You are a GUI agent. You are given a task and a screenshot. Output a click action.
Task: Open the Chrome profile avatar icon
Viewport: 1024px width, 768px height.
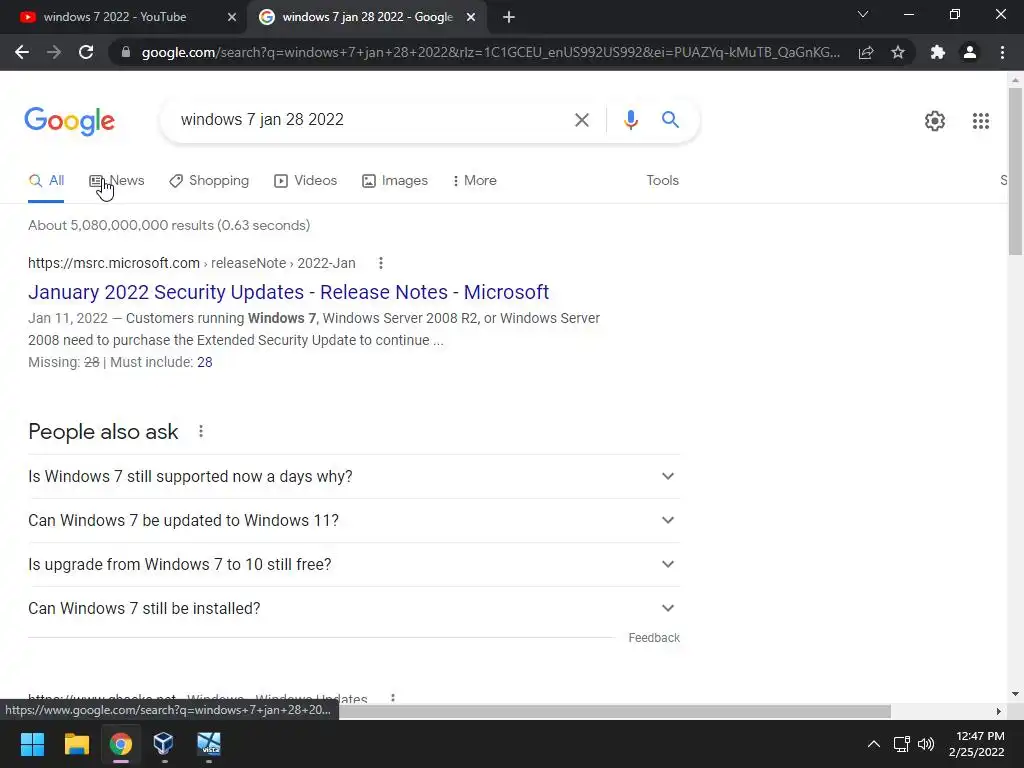pyautogui.click(x=970, y=52)
